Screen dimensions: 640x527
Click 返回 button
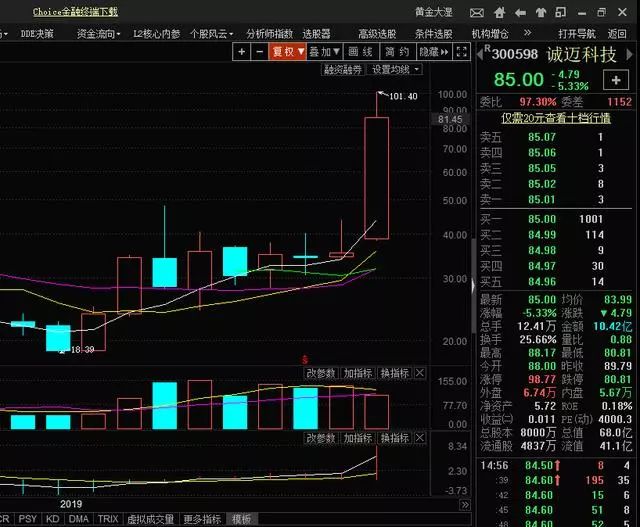point(617,34)
